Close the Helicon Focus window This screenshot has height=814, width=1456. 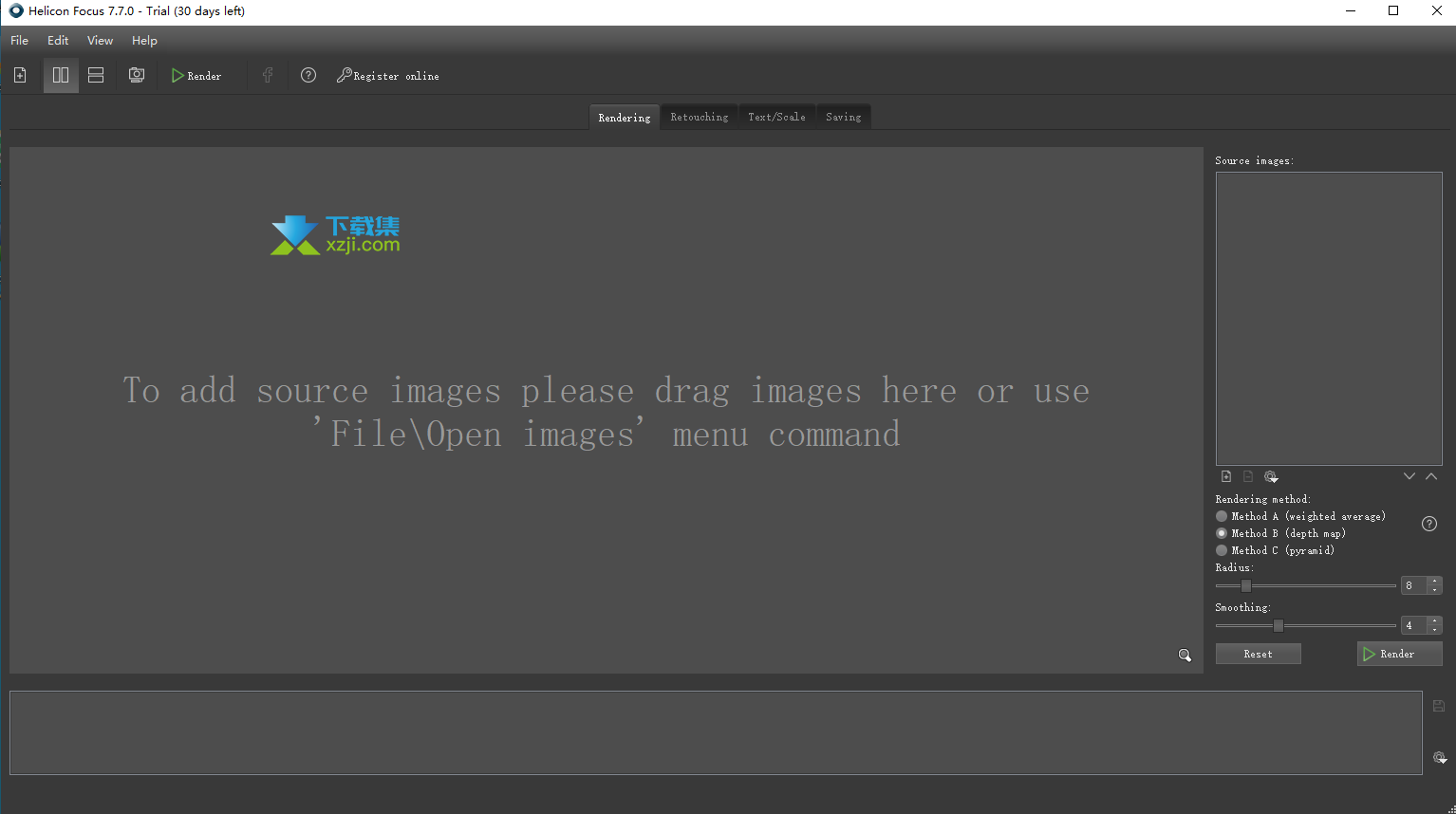[1436, 11]
